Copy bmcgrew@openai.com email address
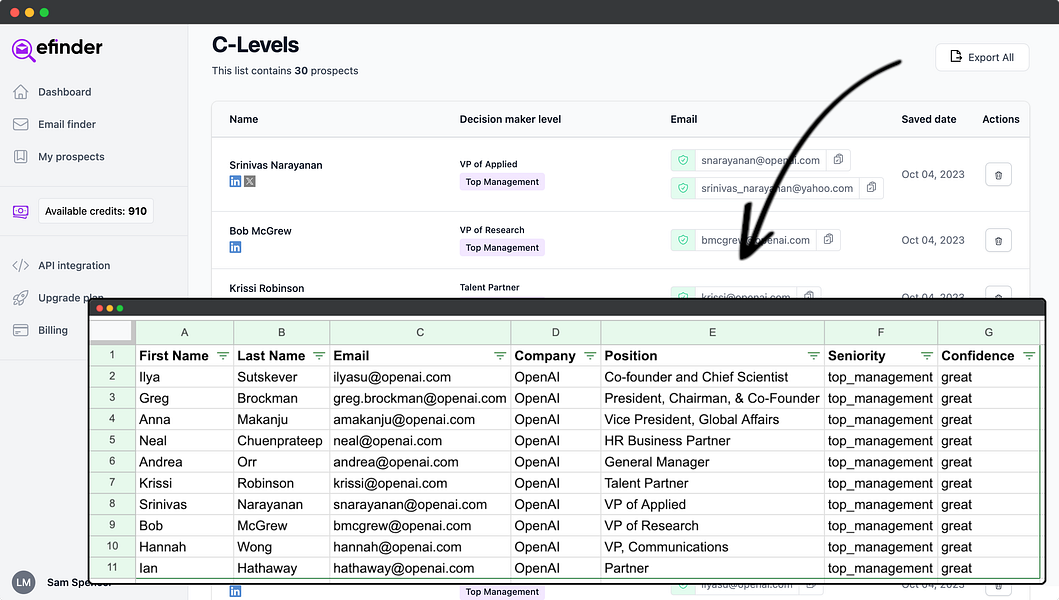 pyautogui.click(x=828, y=239)
